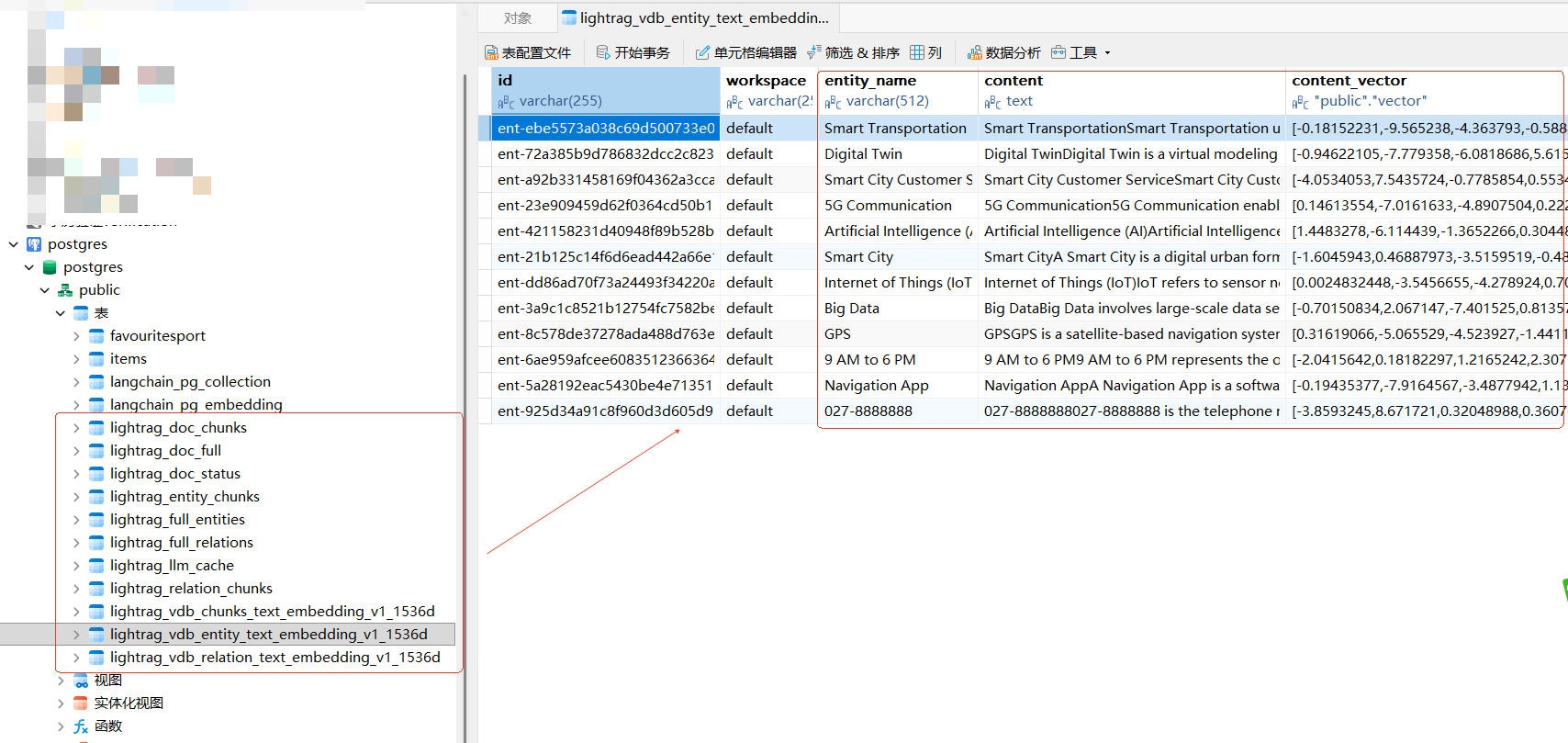Click the content_vector column header
This screenshot has height=743, width=1568.
coord(1425,91)
